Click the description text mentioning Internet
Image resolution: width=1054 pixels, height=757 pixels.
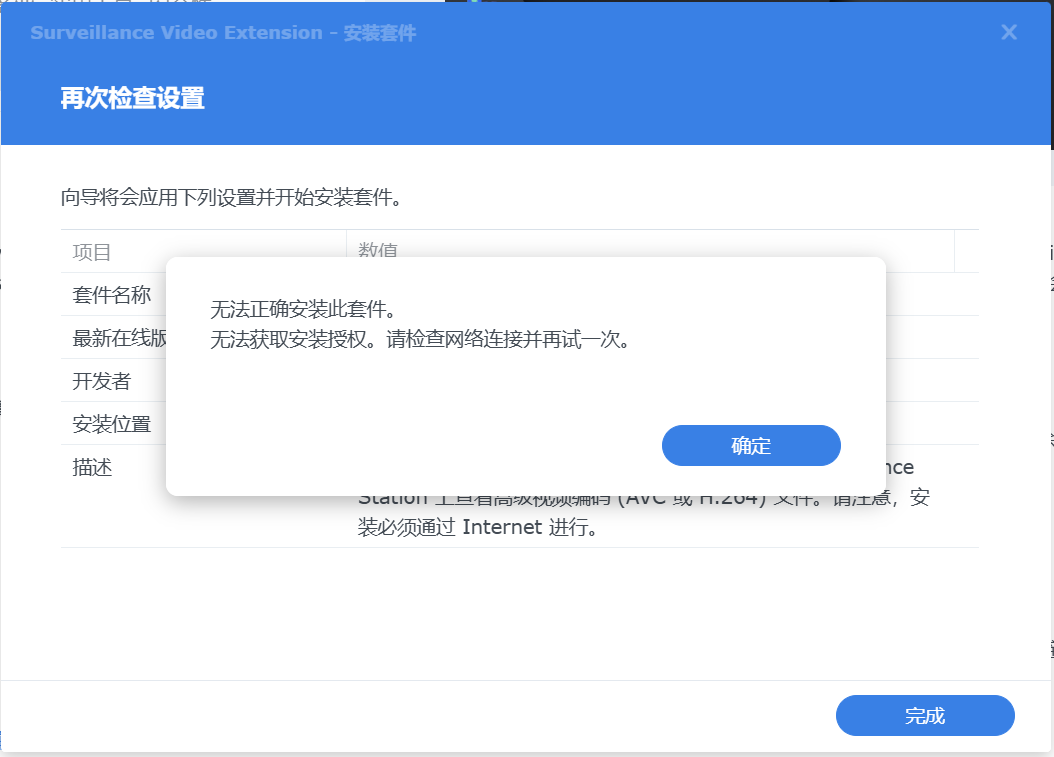[477, 526]
